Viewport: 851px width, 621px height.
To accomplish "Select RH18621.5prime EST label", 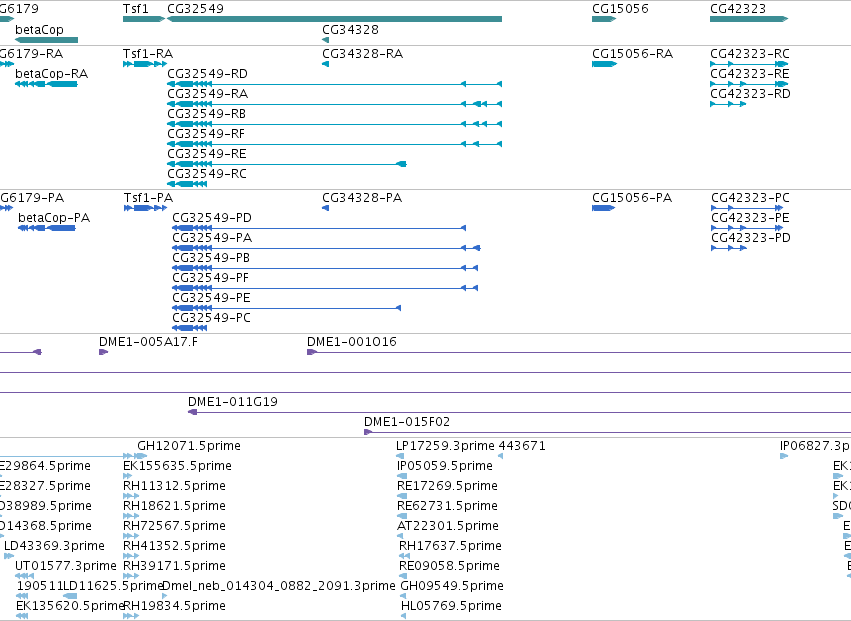I will 174,506.
